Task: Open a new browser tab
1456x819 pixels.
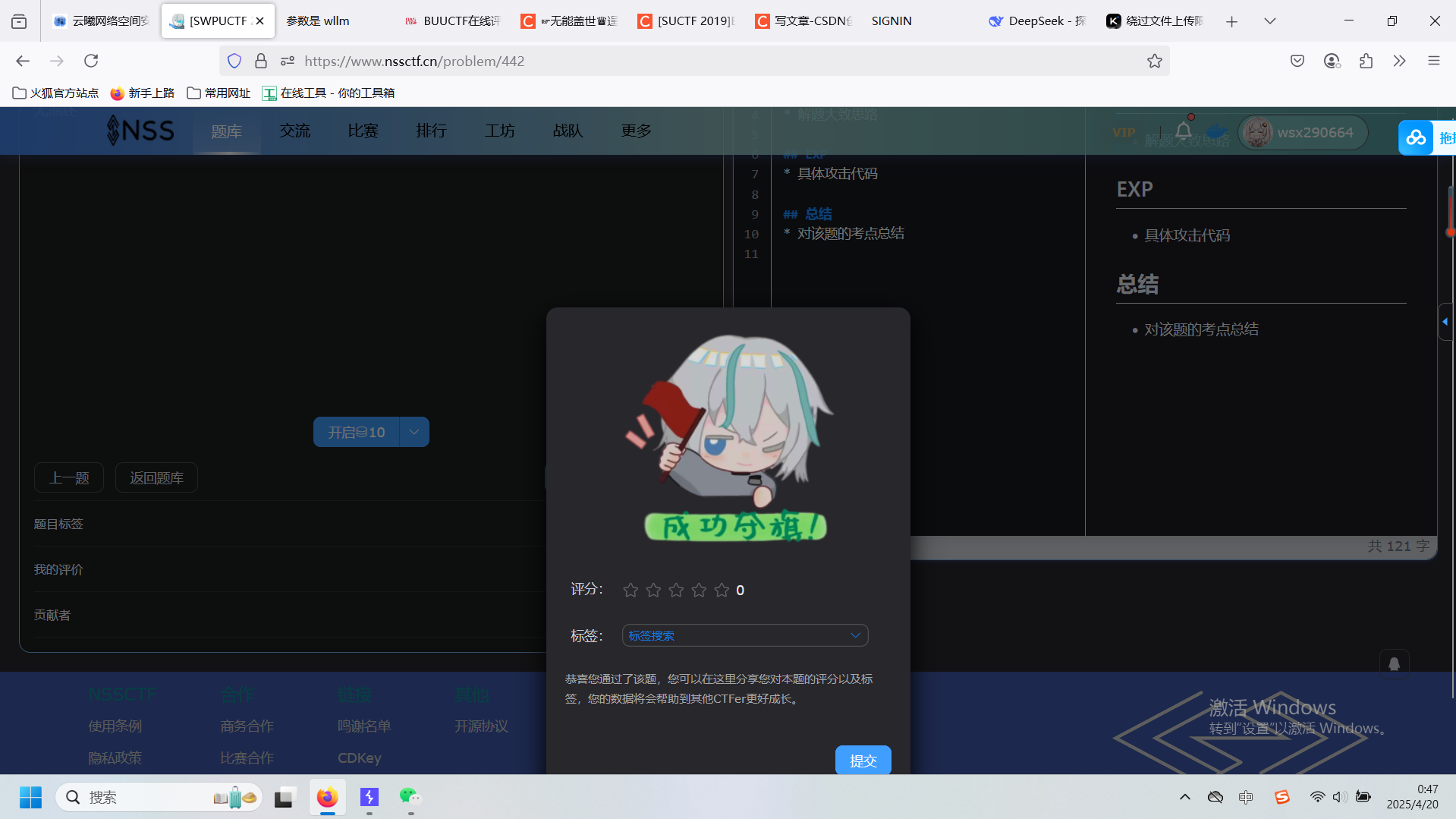Action: point(1231,21)
